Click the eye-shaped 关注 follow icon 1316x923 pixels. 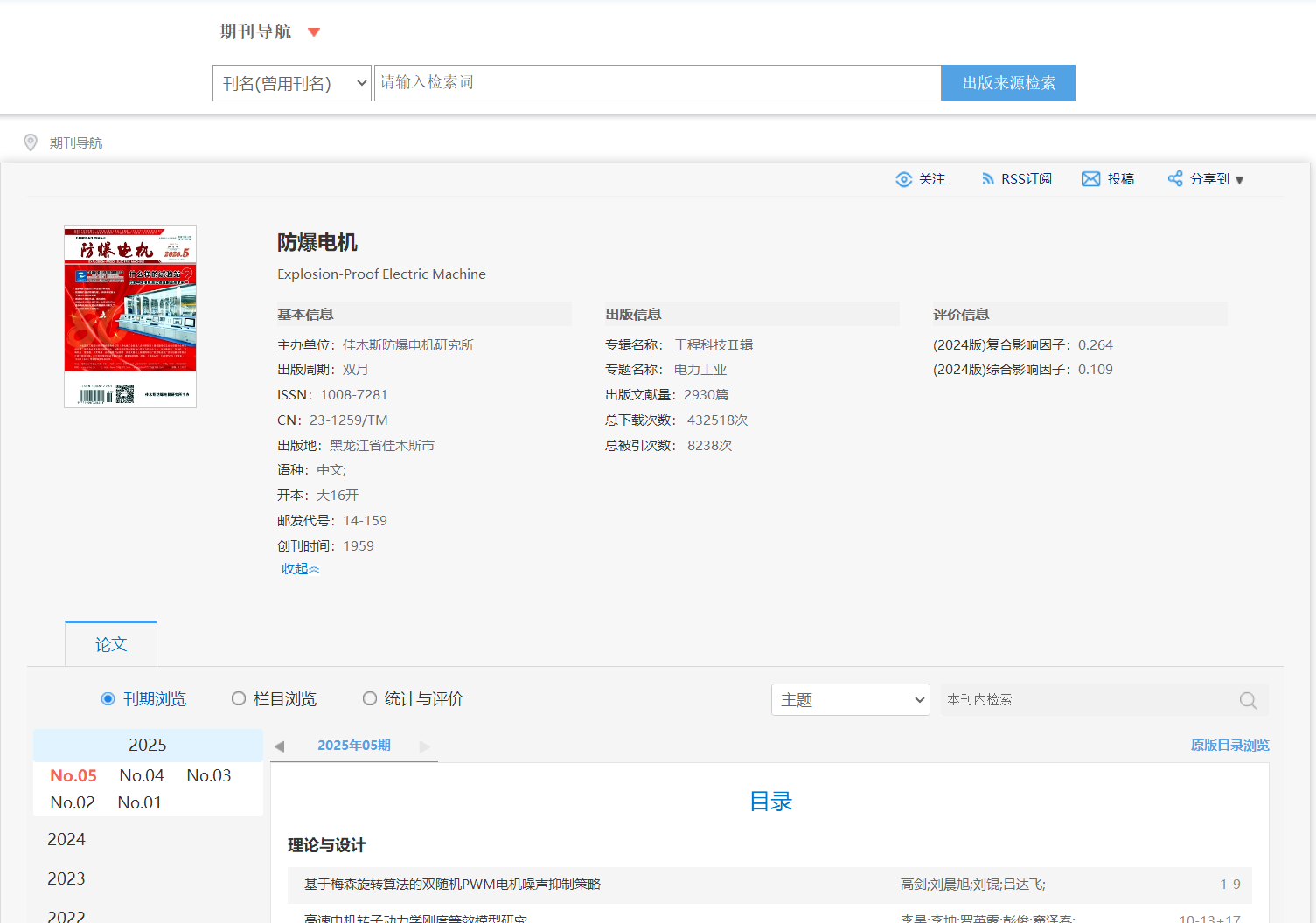coord(903,179)
